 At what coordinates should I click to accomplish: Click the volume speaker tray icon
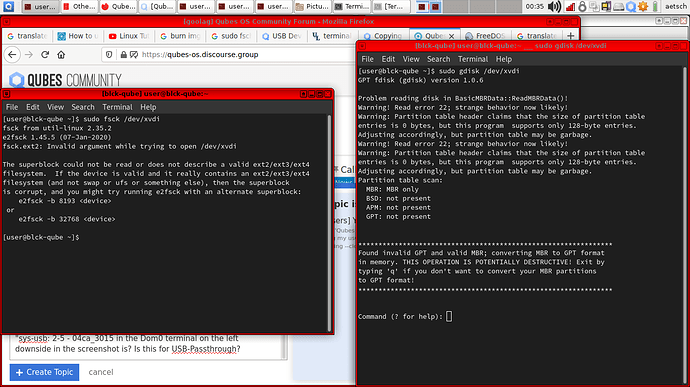coord(554,6)
